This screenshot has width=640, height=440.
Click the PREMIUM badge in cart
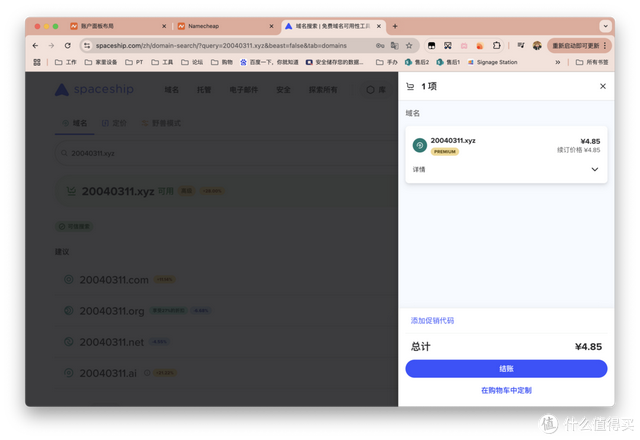click(x=444, y=151)
